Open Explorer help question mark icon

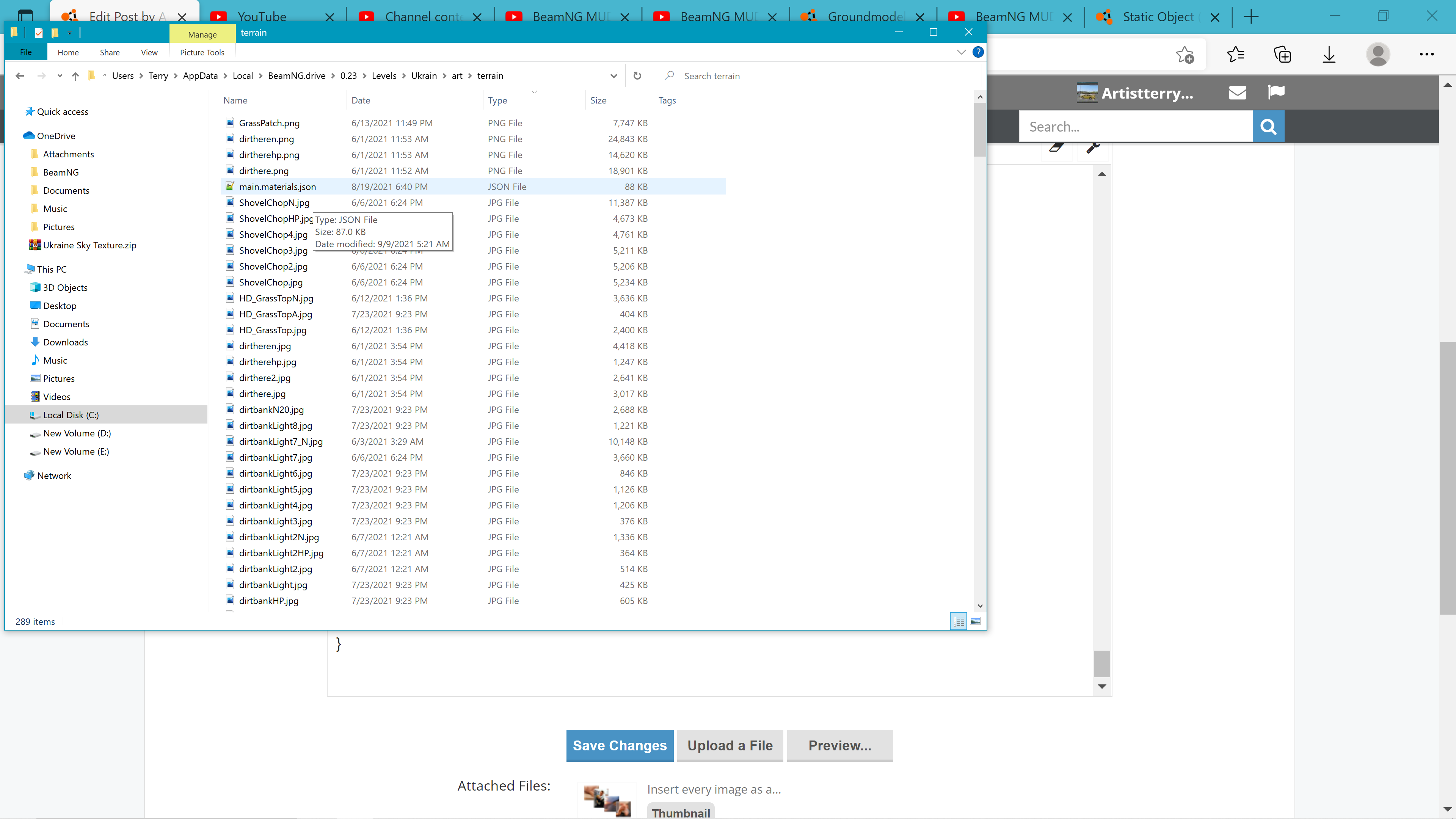pyautogui.click(x=978, y=52)
